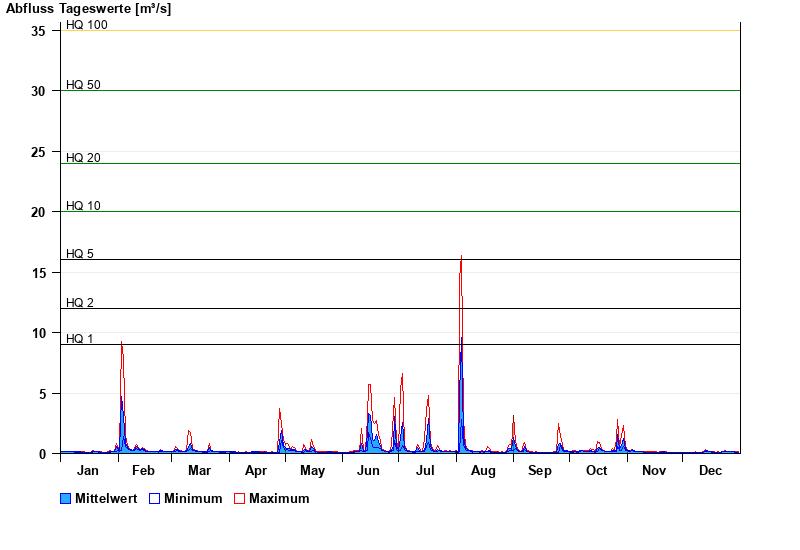Select the Aug month axis label
Image resolution: width=800 pixels, height=550 pixels.
pyautogui.click(x=483, y=471)
